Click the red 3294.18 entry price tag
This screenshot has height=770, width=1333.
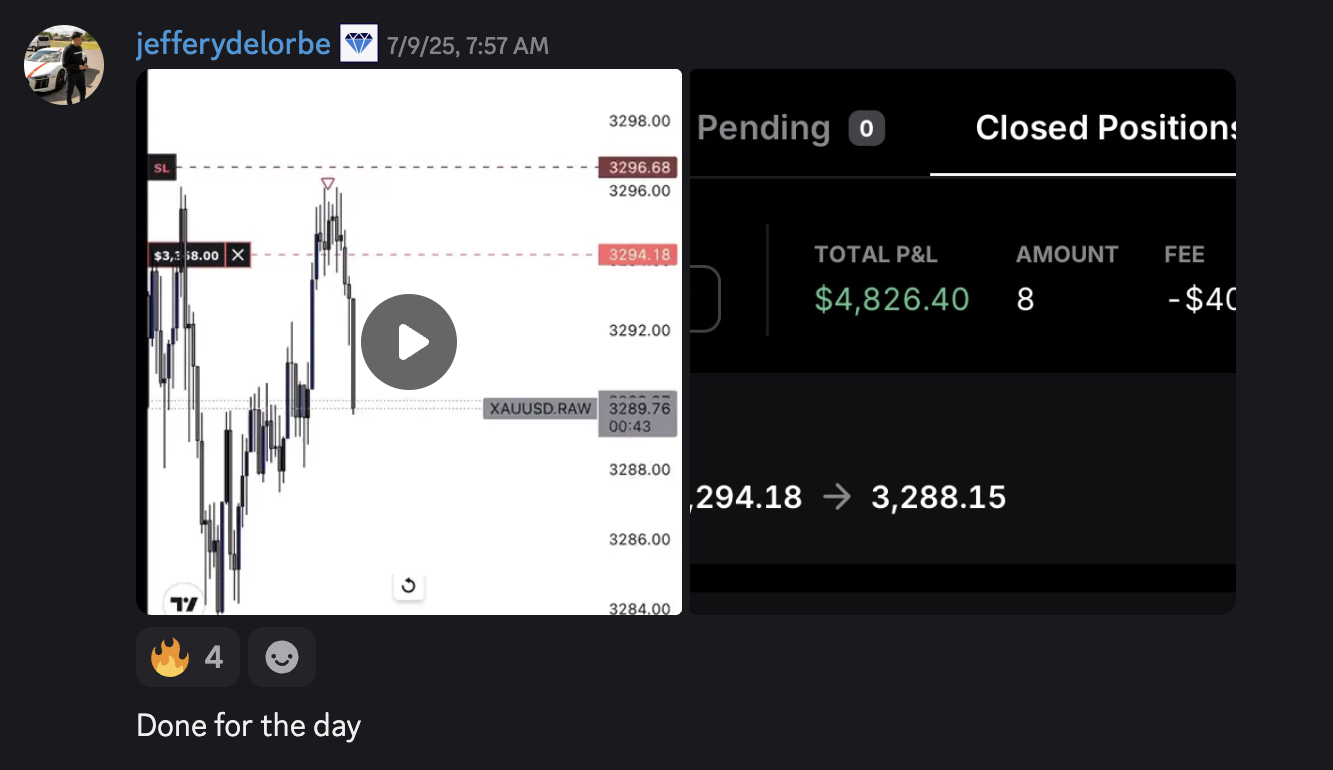(x=638, y=255)
